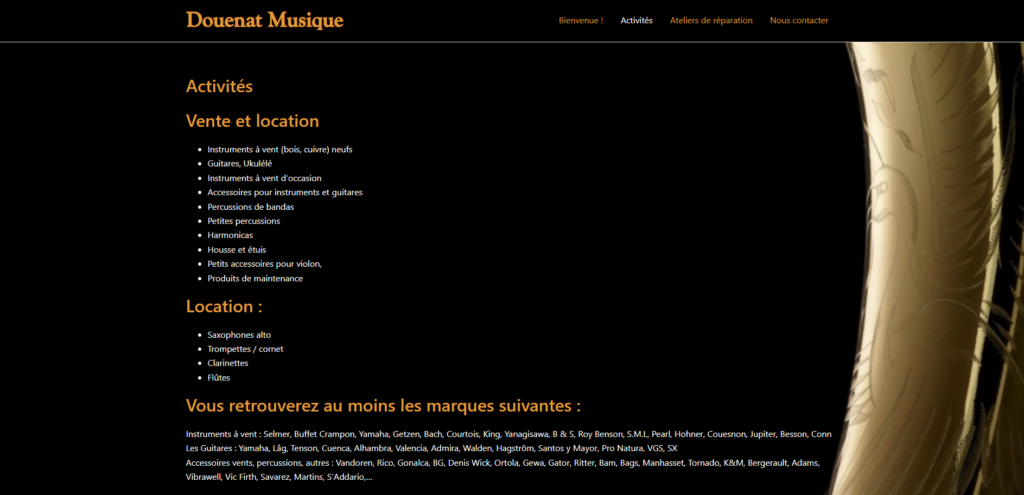Screen dimensions: 1024x495
Task: Click Accessoires pour instruments et guitares
Action: click(285, 193)
